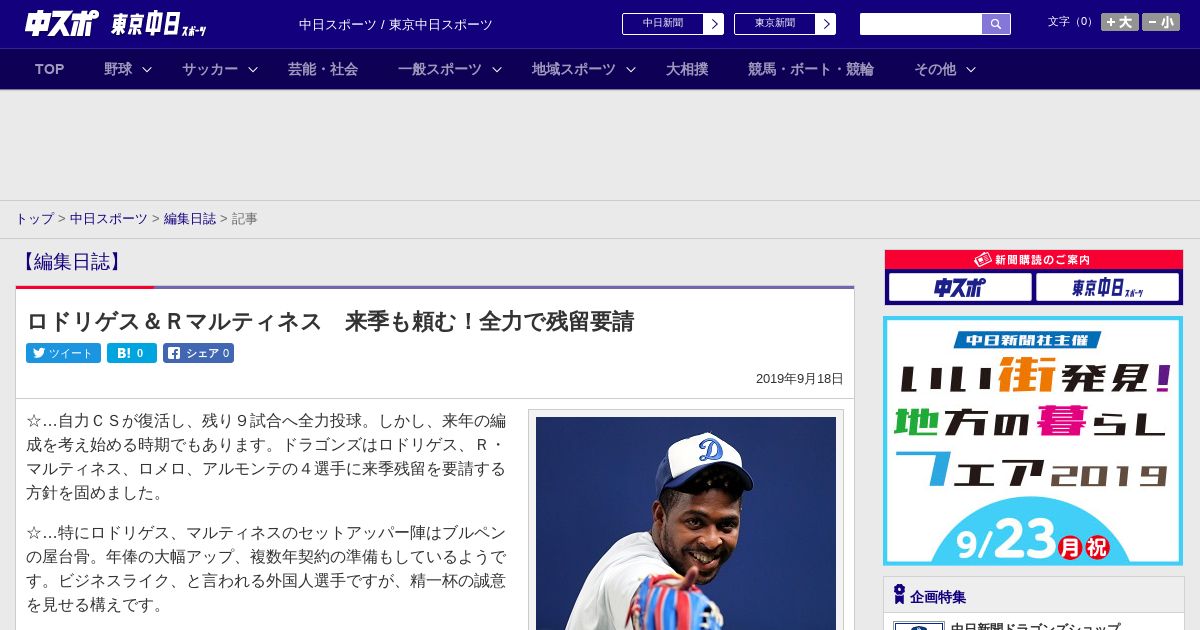The width and height of the screenshot is (1200, 630).
Task: Click the 東京中日スポーツ logo in header
Action: (159, 24)
